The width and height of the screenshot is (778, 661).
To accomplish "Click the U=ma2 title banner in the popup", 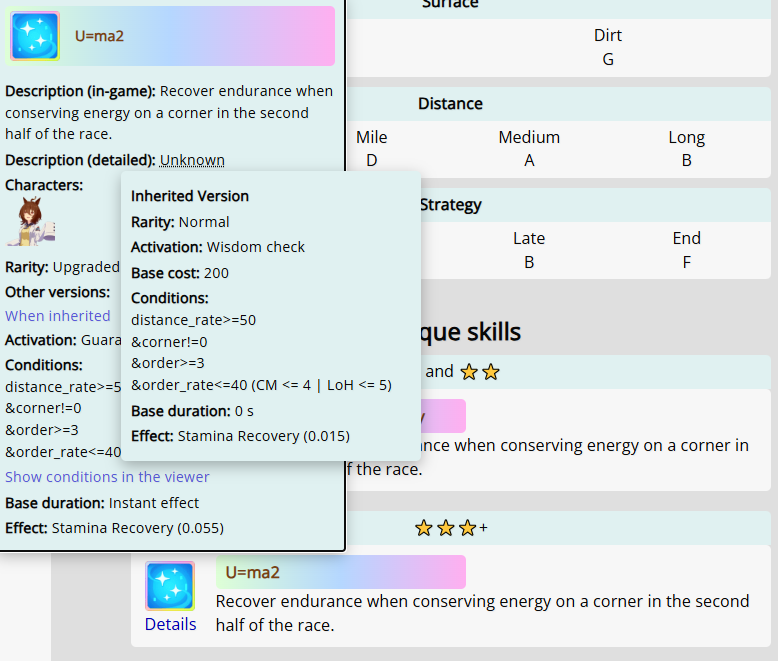I will [170, 36].
